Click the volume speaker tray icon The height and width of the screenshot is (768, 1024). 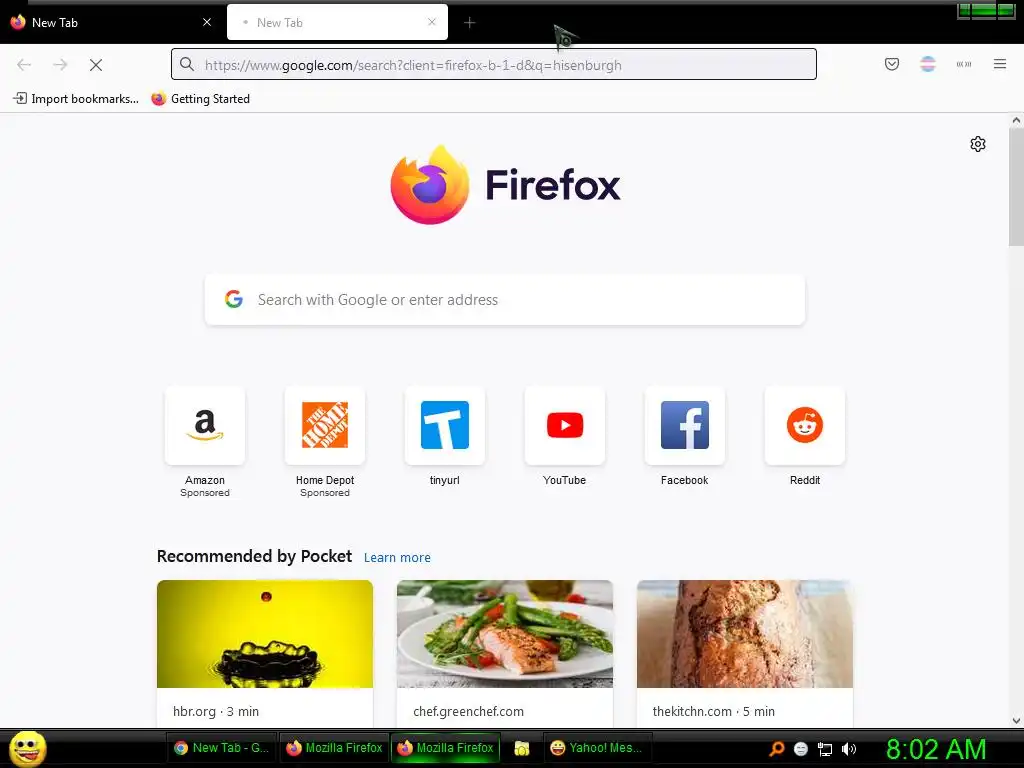click(848, 749)
